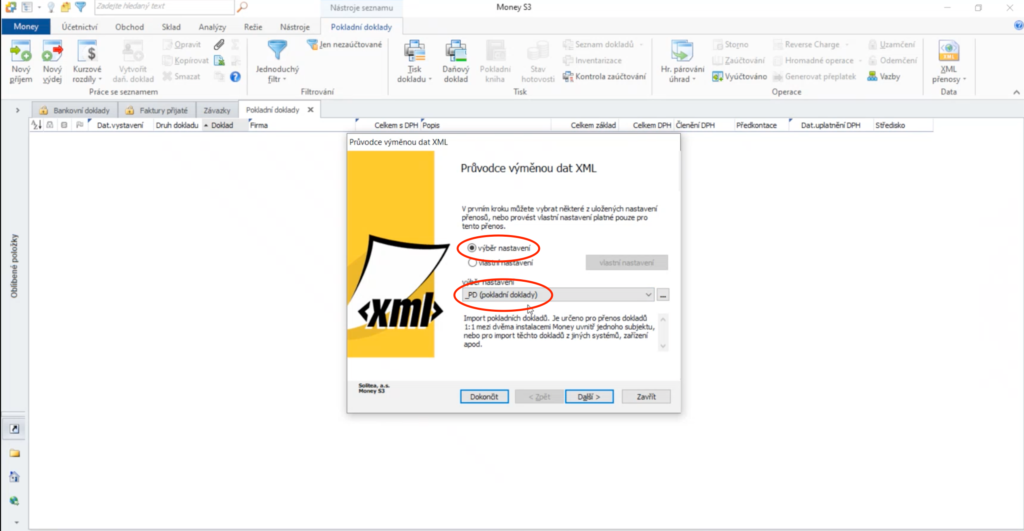This screenshot has height=531, width=1024.
Task: Click the description scrollbar down arrow
Action: click(663, 346)
